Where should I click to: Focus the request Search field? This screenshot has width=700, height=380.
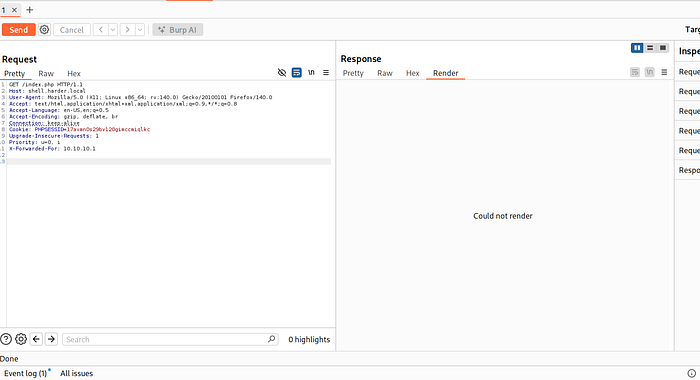(x=170, y=339)
